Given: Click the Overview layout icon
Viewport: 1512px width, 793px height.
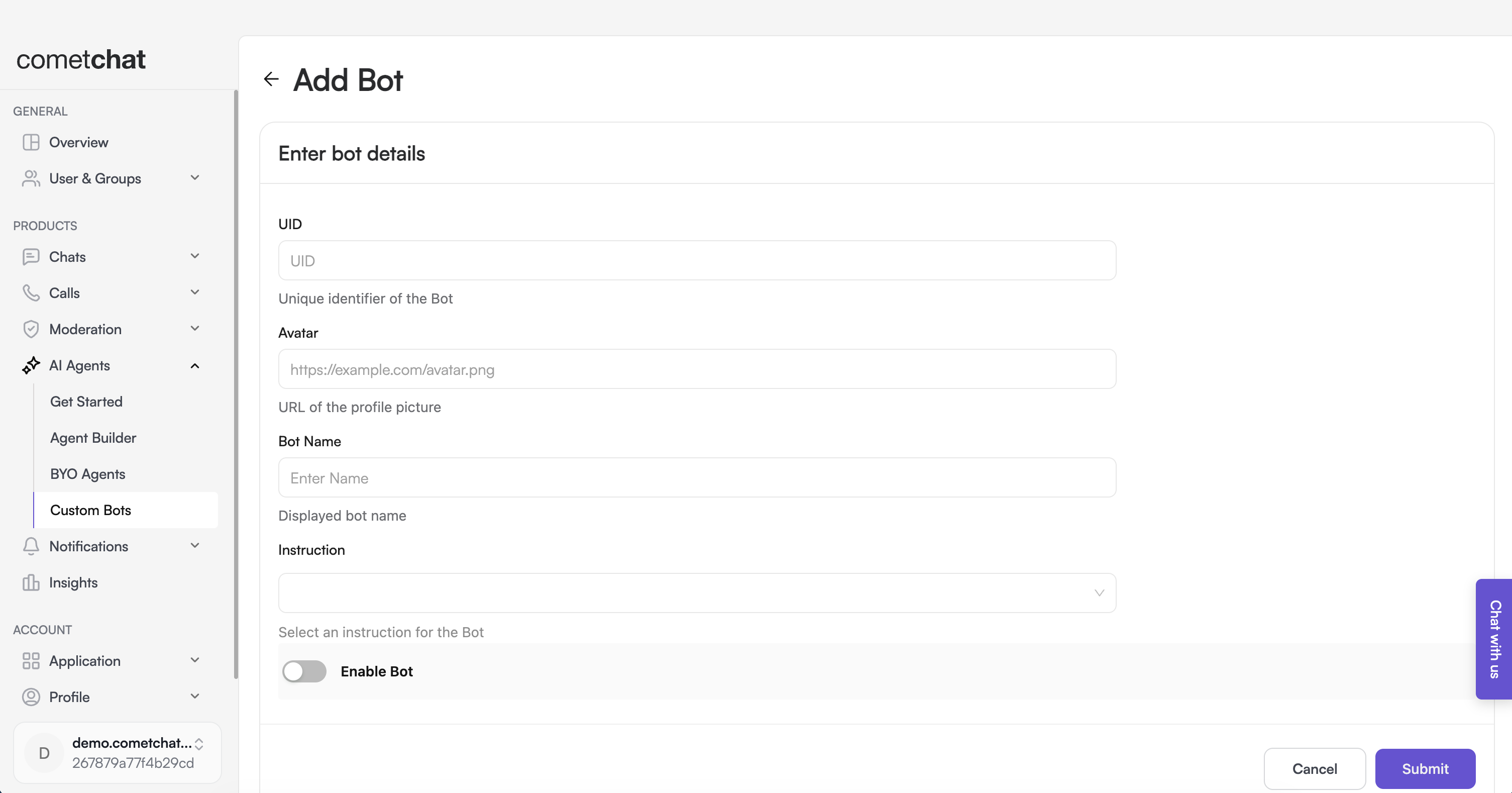Looking at the screenshot, I should 31,142.
